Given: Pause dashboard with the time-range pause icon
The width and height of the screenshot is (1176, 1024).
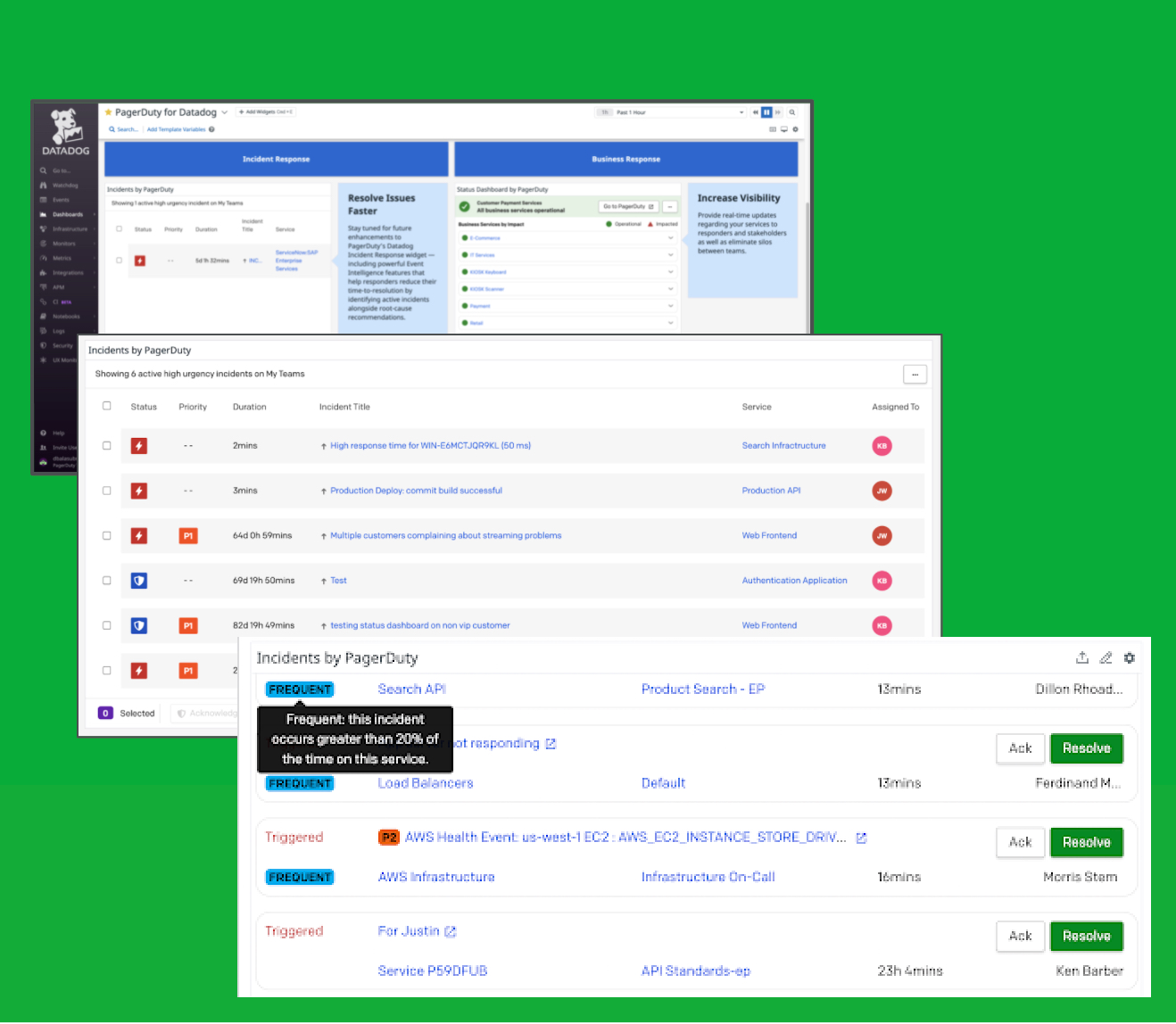Looking at the screenshot, I should tap(766, 112).
